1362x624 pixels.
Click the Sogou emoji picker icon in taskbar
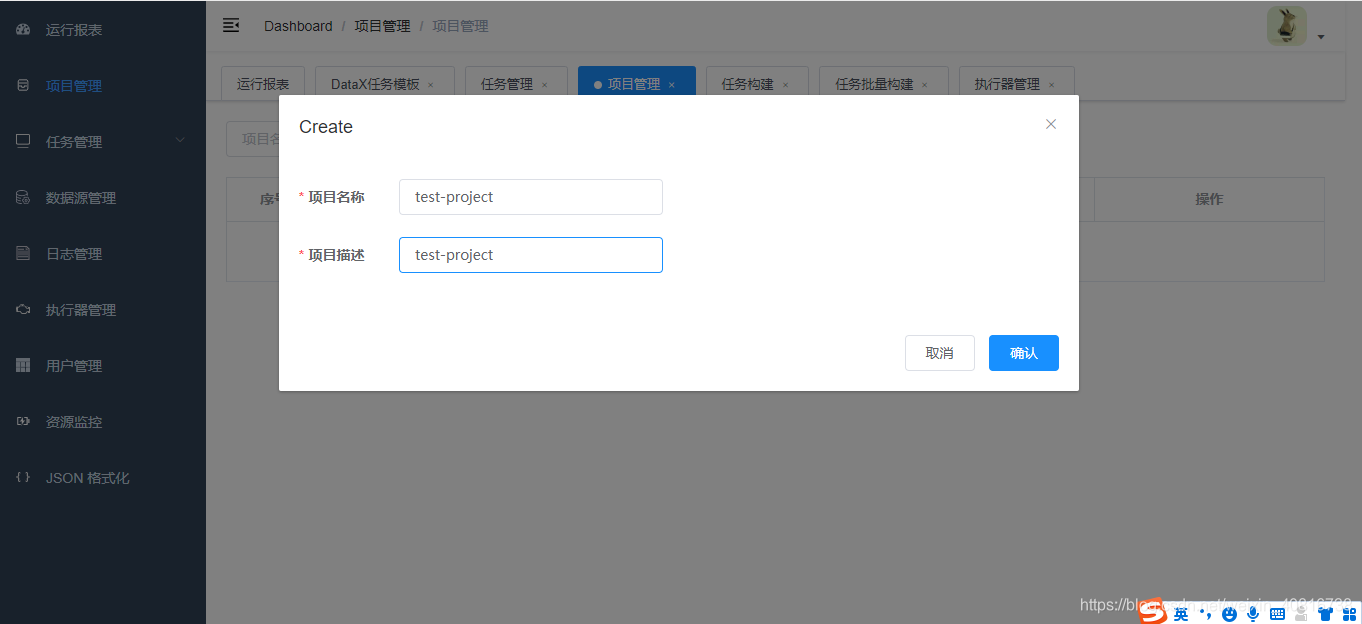pos(1229,613)
